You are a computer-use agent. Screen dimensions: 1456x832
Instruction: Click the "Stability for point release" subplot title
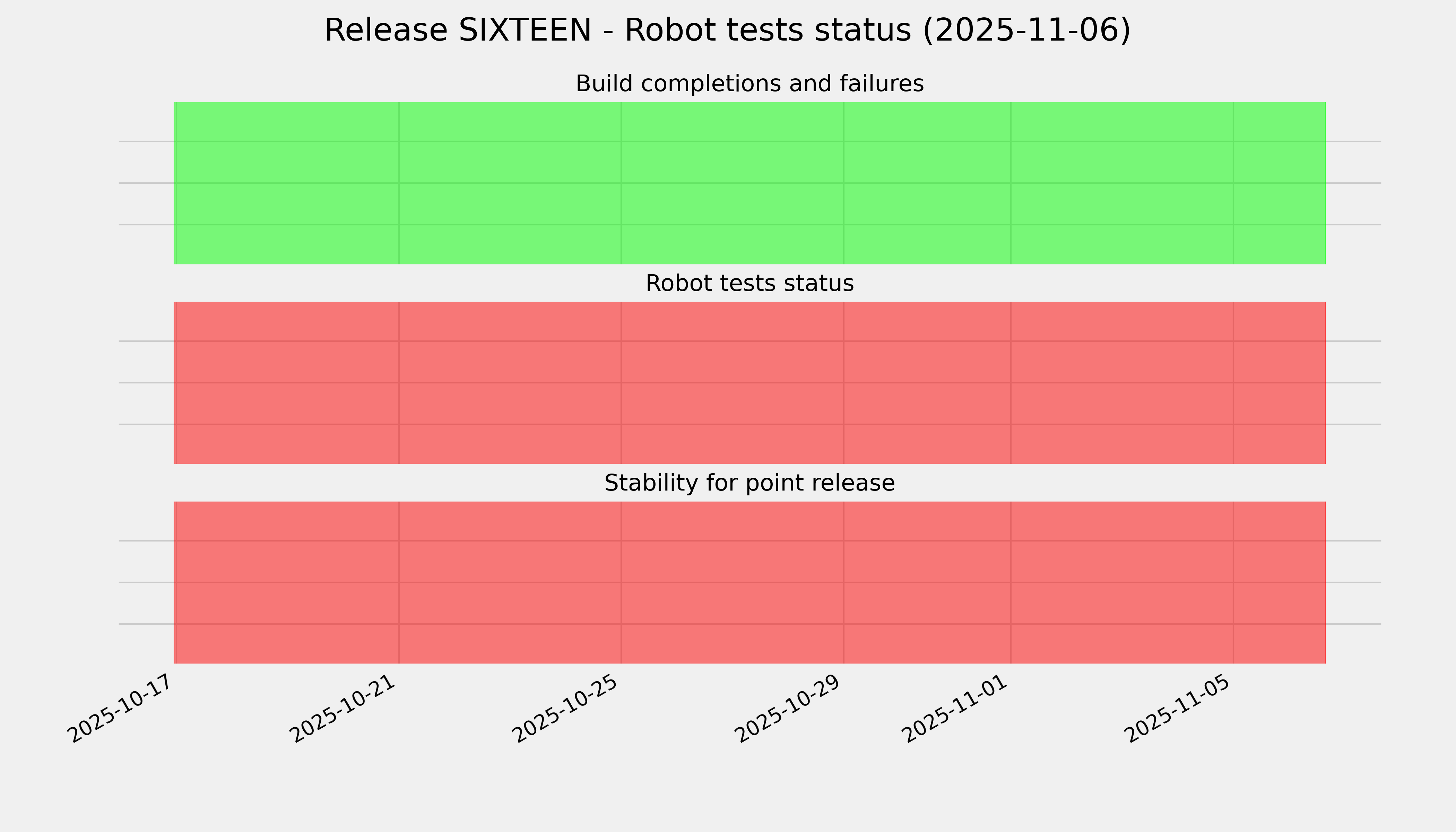pos(749,484)
